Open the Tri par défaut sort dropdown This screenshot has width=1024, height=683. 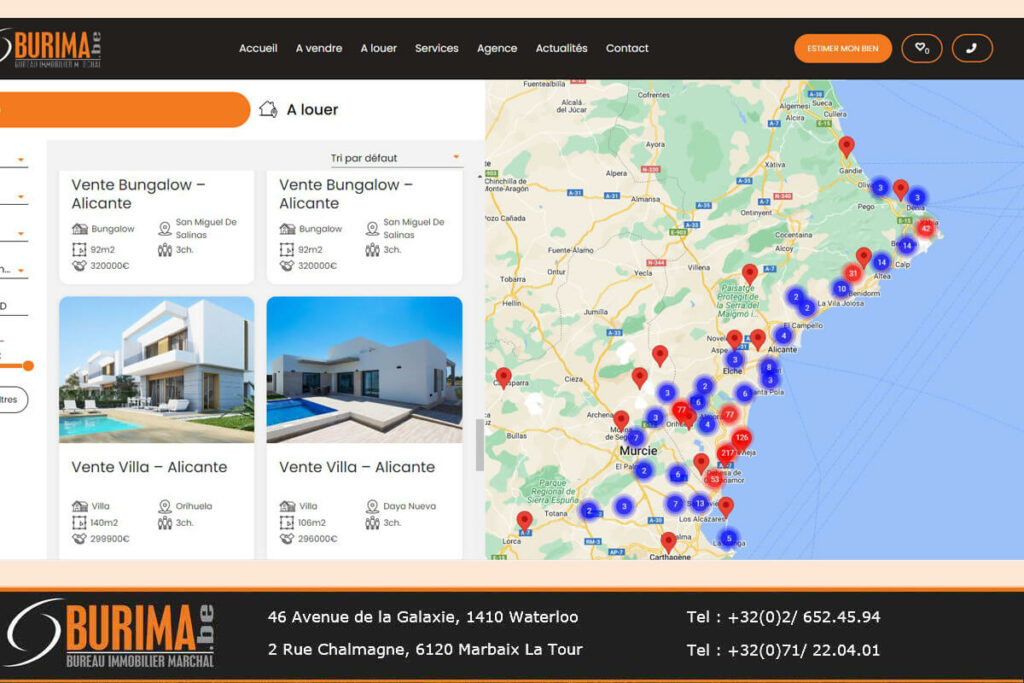click(x=395, y=158)
